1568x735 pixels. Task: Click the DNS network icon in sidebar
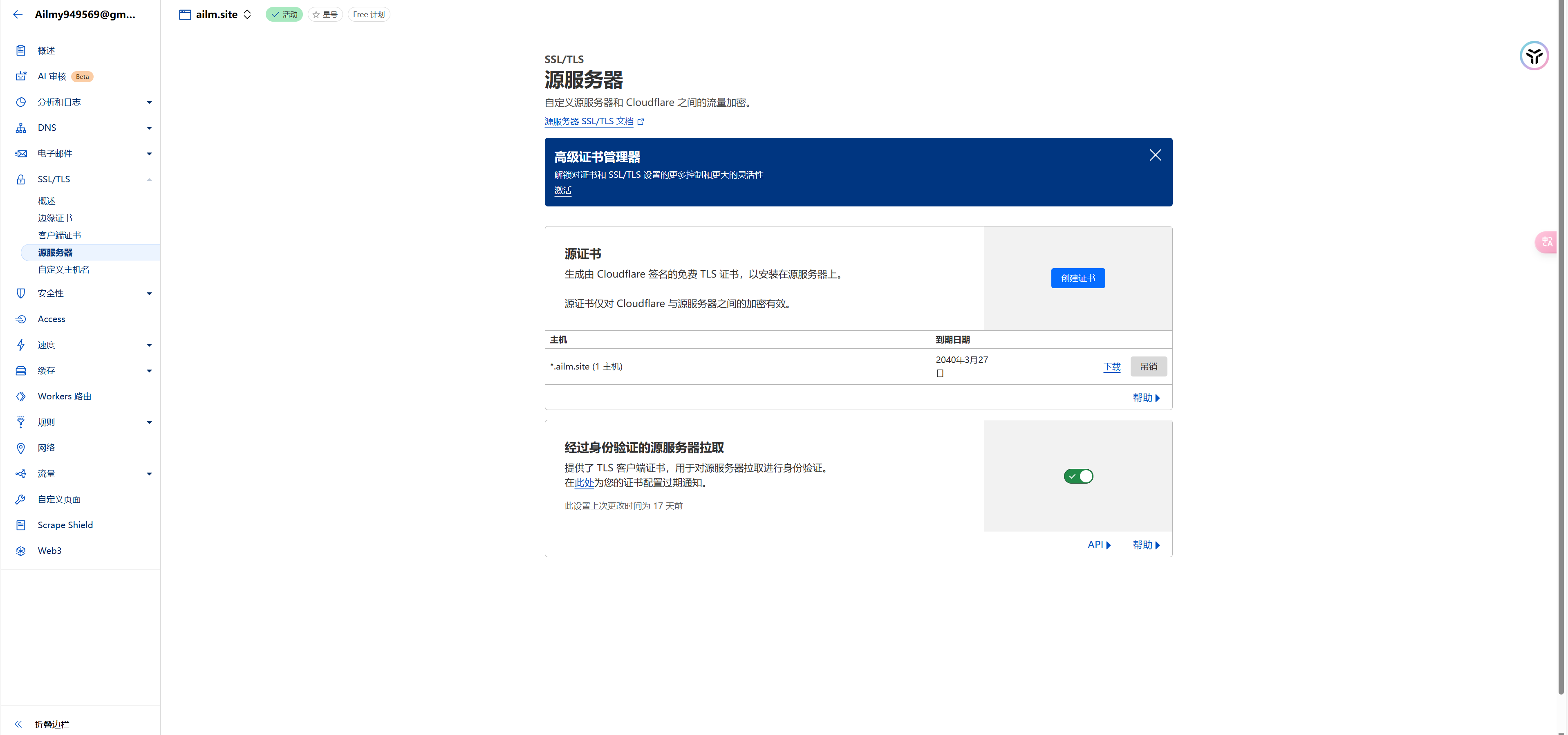(21, 128)
